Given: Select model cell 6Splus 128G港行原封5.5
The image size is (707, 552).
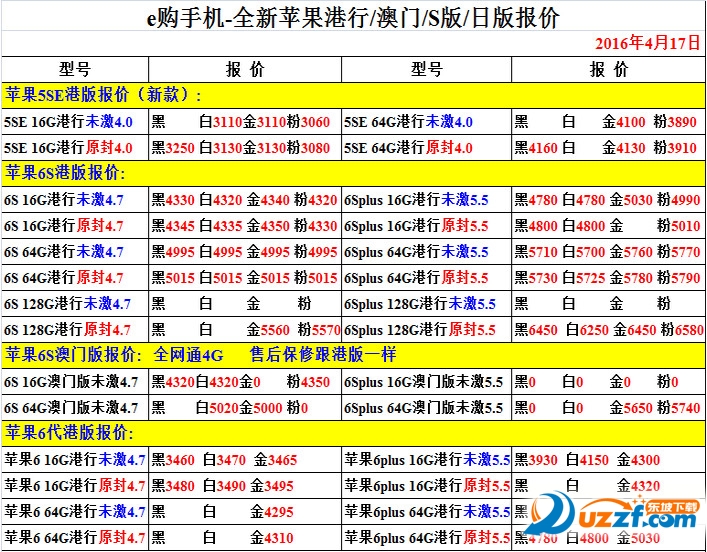Looking at the screenshot, I should (420, 330).
